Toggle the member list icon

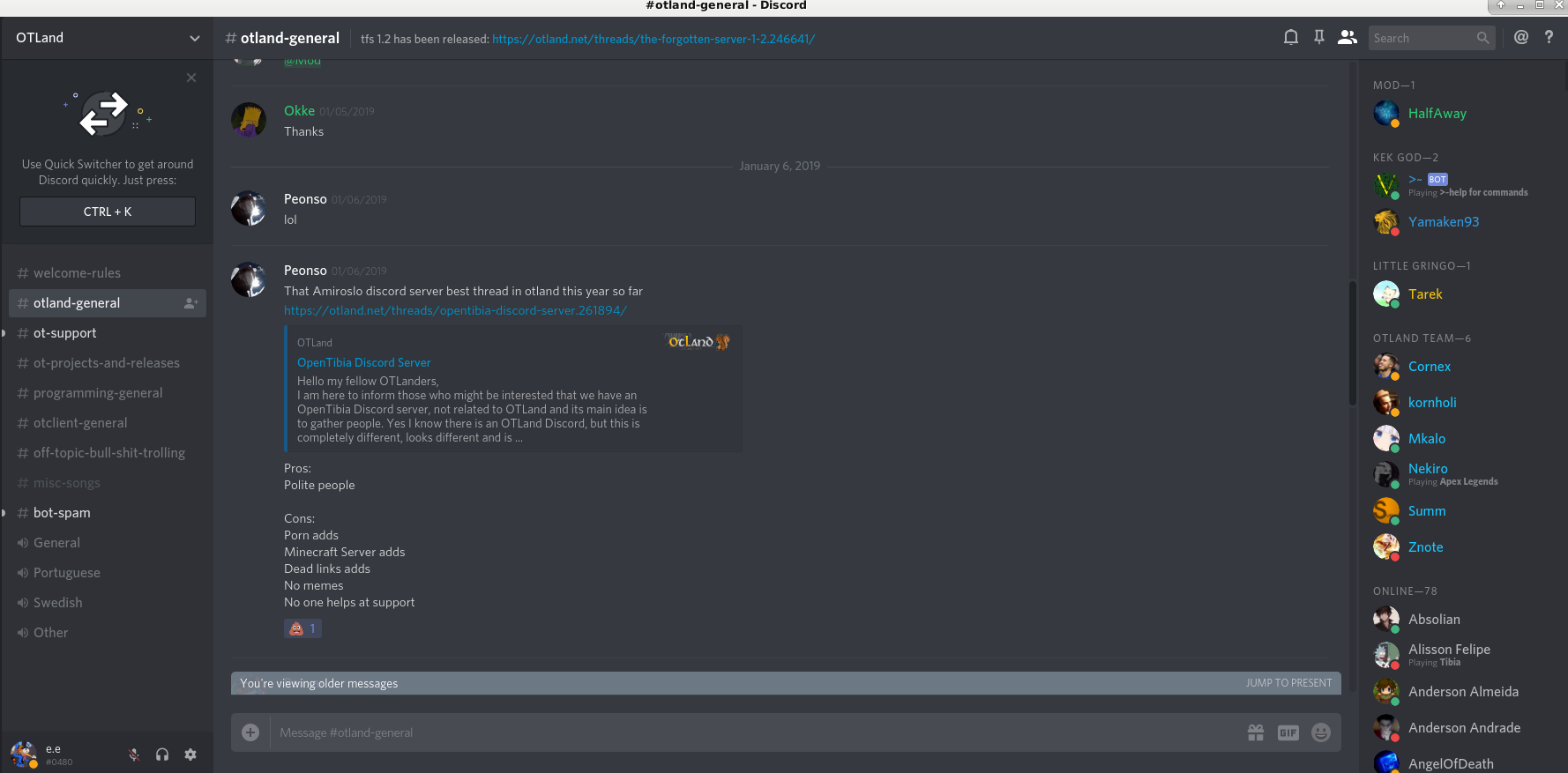[1347, 38]
